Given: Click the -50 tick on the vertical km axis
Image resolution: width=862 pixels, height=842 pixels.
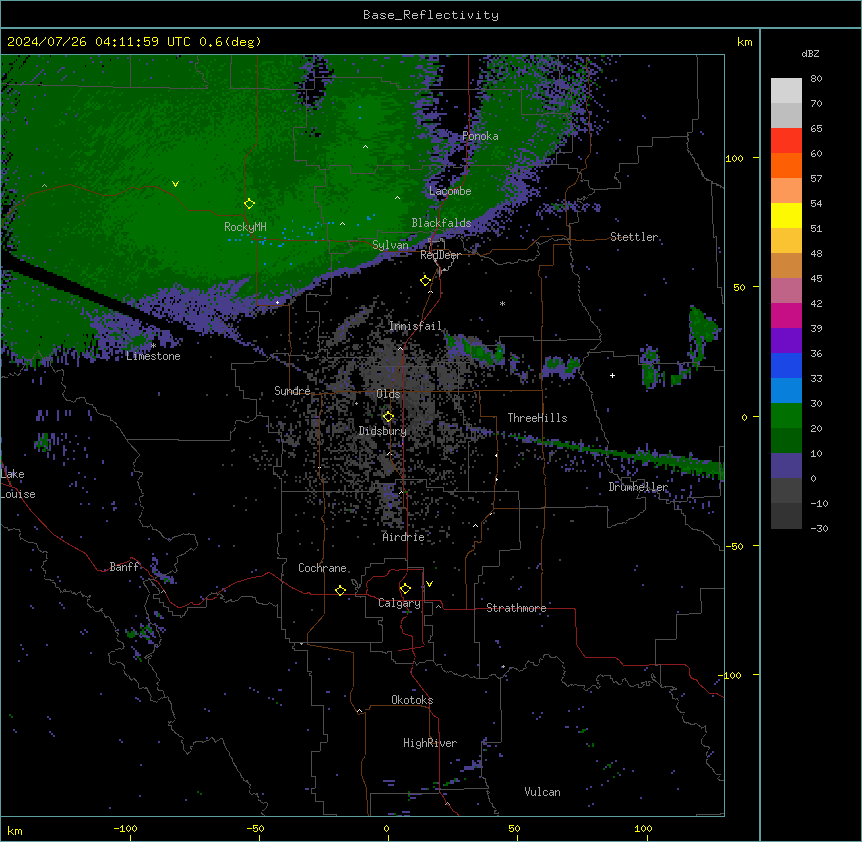Looking at the screenshot, I should 734,546.
